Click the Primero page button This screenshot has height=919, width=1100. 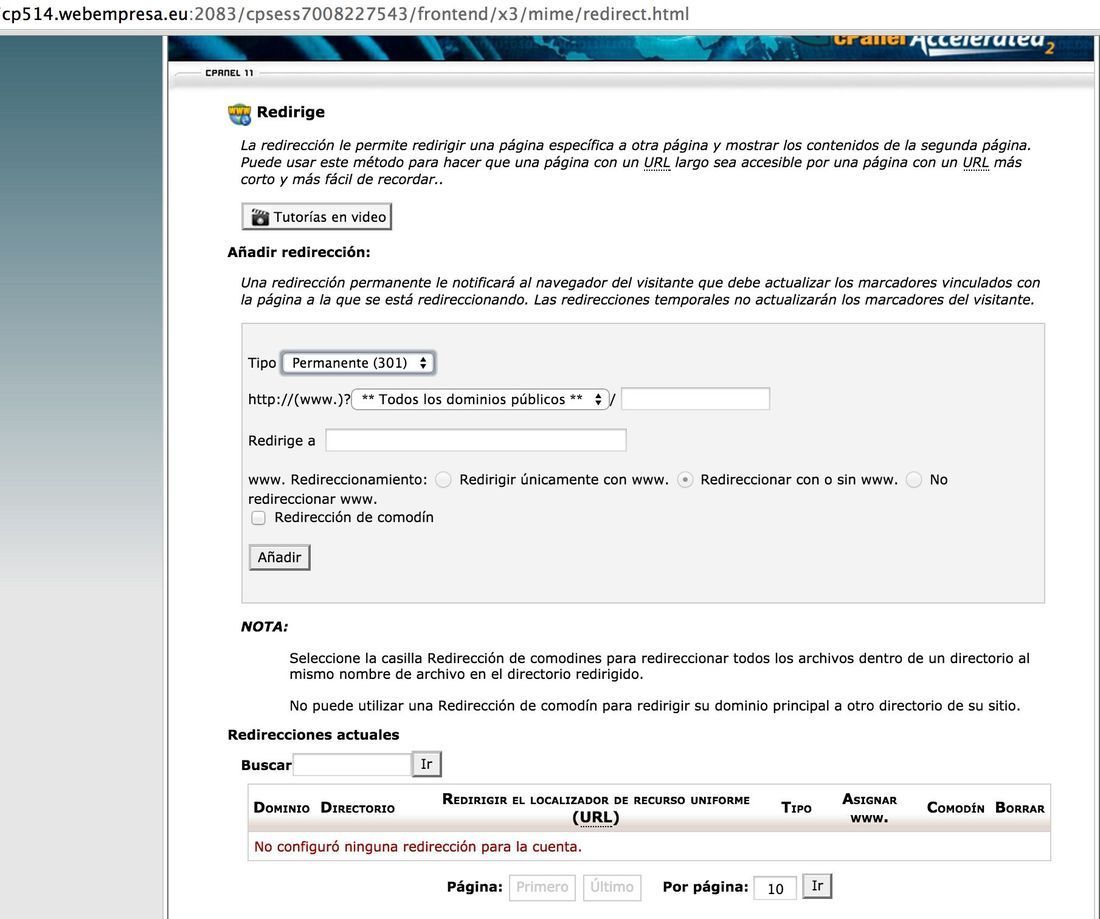pyautogui.click(x=542, y=887)
